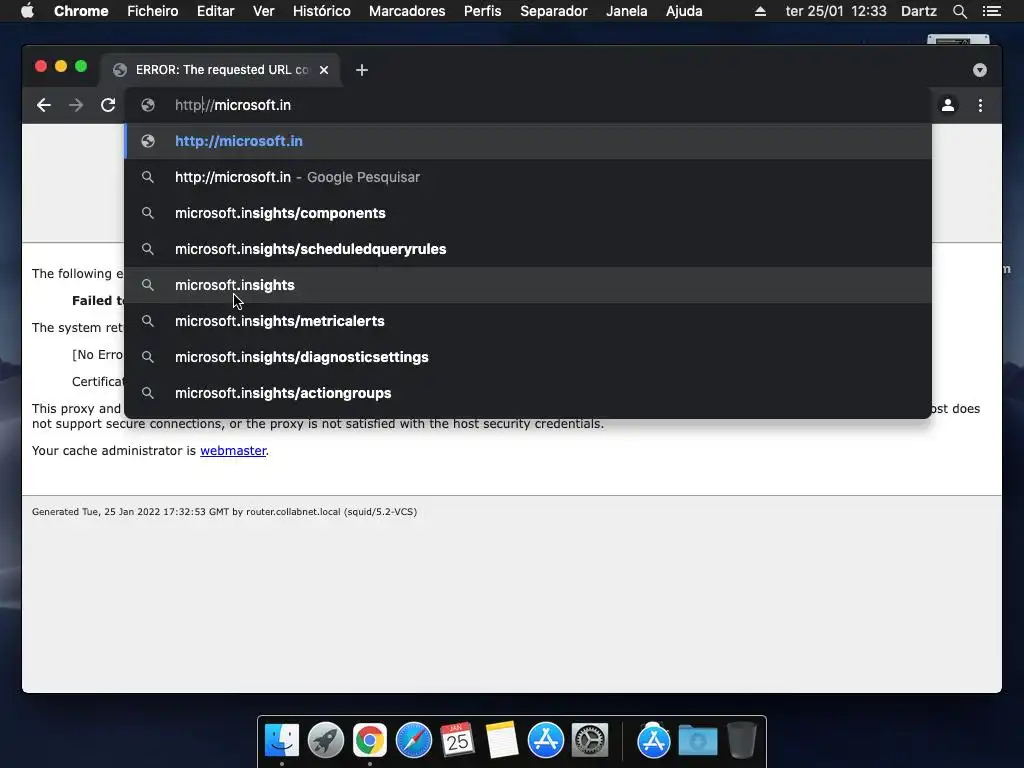This screenshot has width=1024, height=768.
Task: Close the ERROR tab with its X
Action: 324,70
